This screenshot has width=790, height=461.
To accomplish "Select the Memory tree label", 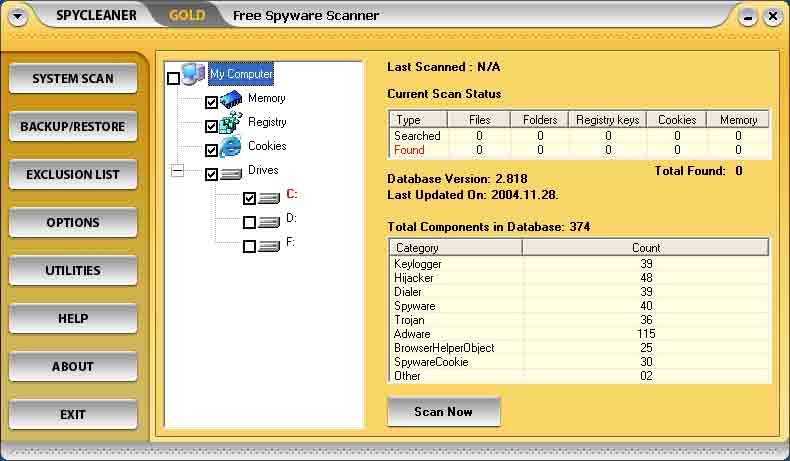I will click(267, 98).
